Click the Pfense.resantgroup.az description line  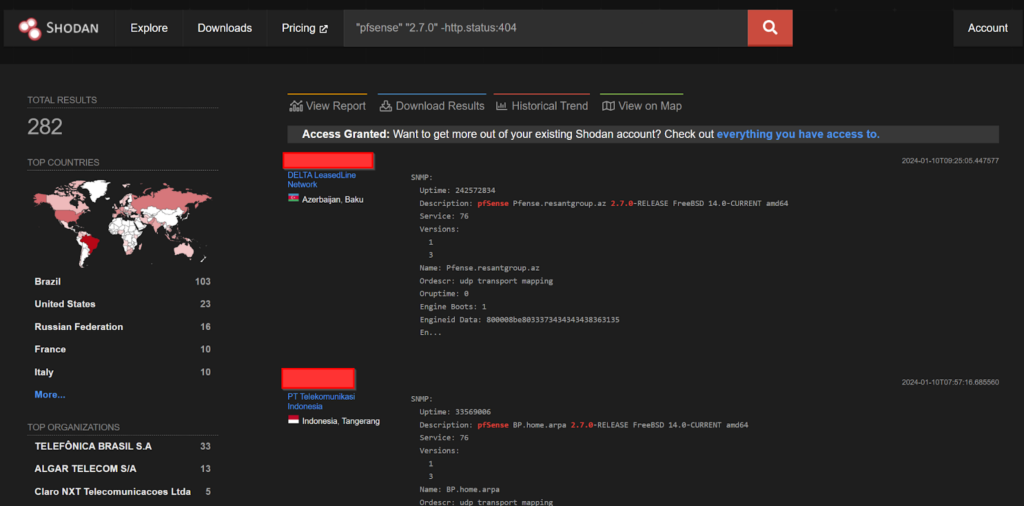pos(603,203)
